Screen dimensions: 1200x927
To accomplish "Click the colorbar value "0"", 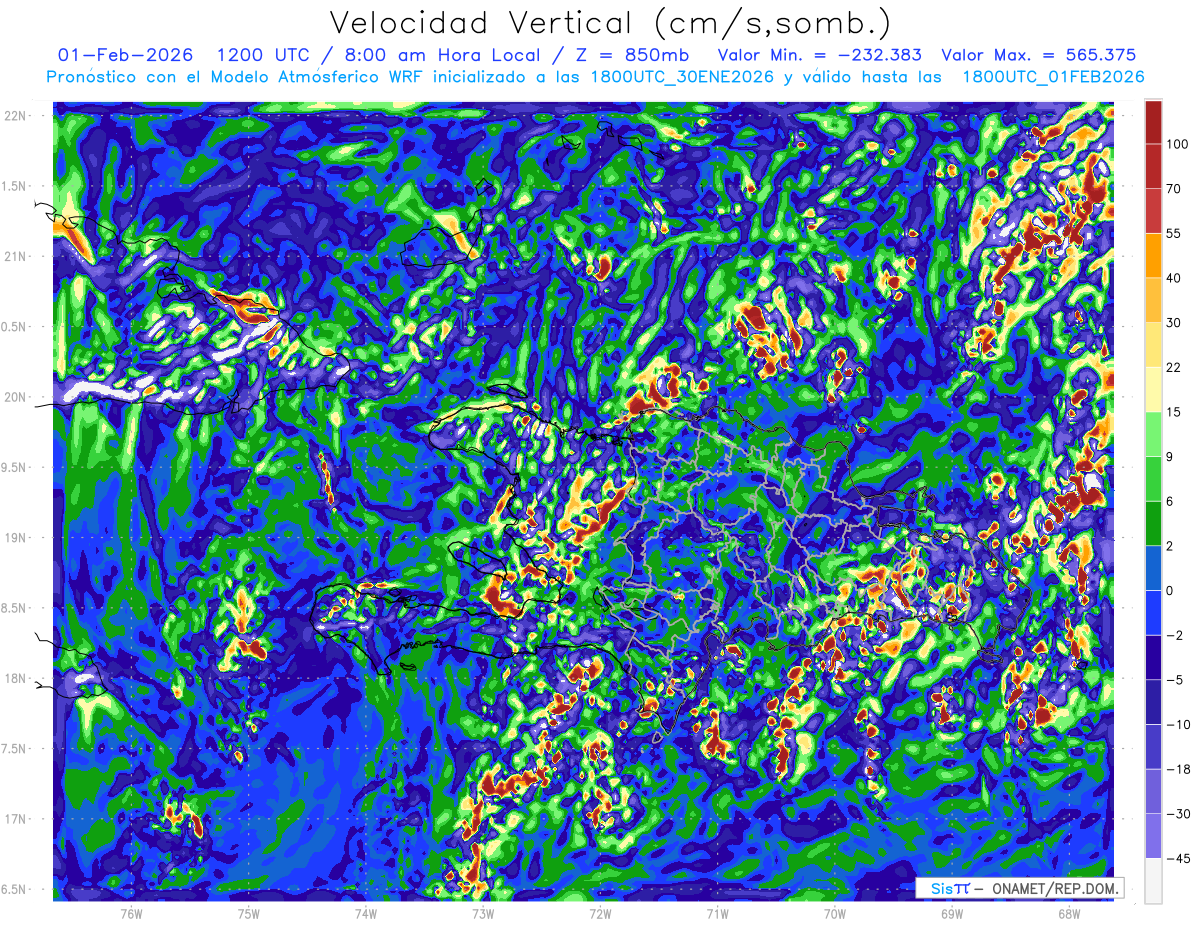I will click(1170, 590).
